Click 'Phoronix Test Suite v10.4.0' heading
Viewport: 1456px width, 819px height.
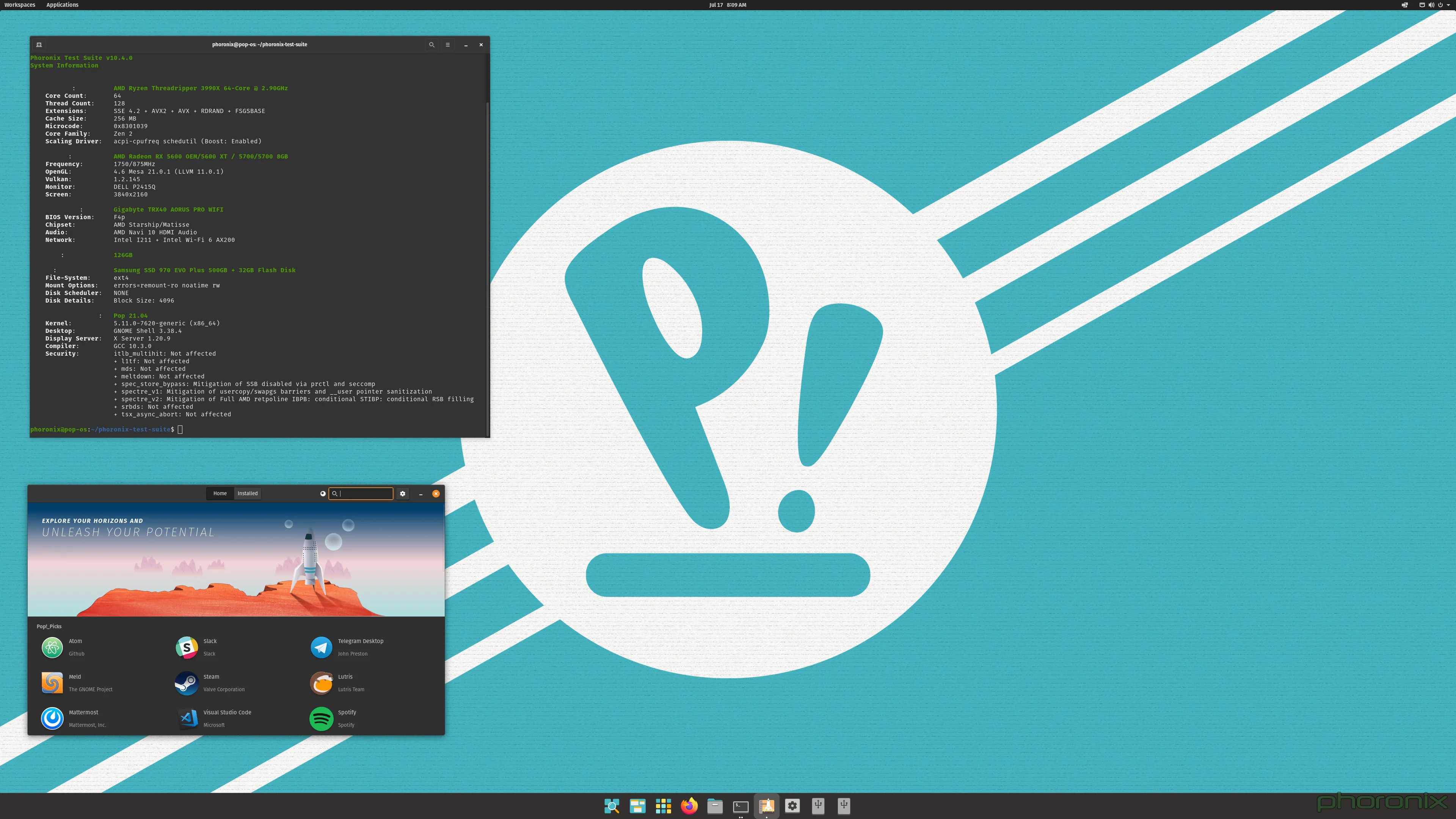(82, 58)
